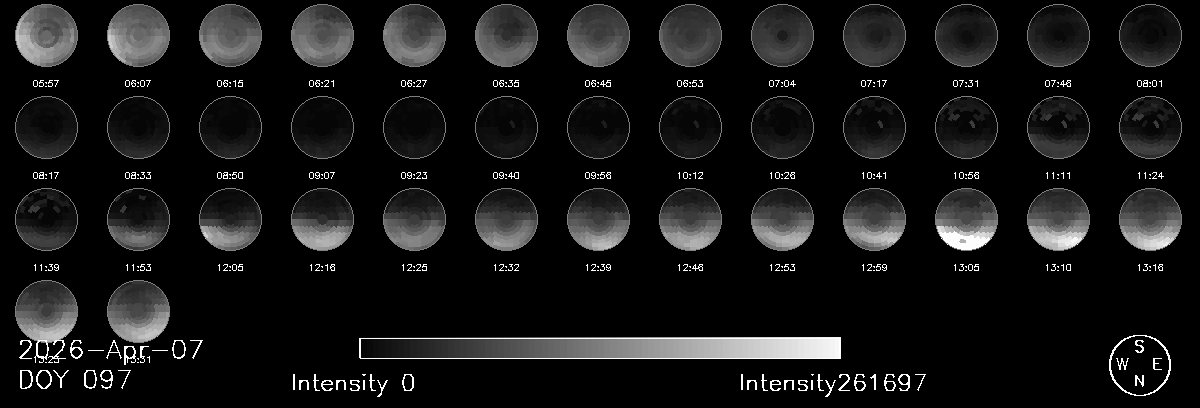The width and height of the screenshot is (1200, 408).
Task: Click the grayscale intensity color bar
Action: coord(599,348)
